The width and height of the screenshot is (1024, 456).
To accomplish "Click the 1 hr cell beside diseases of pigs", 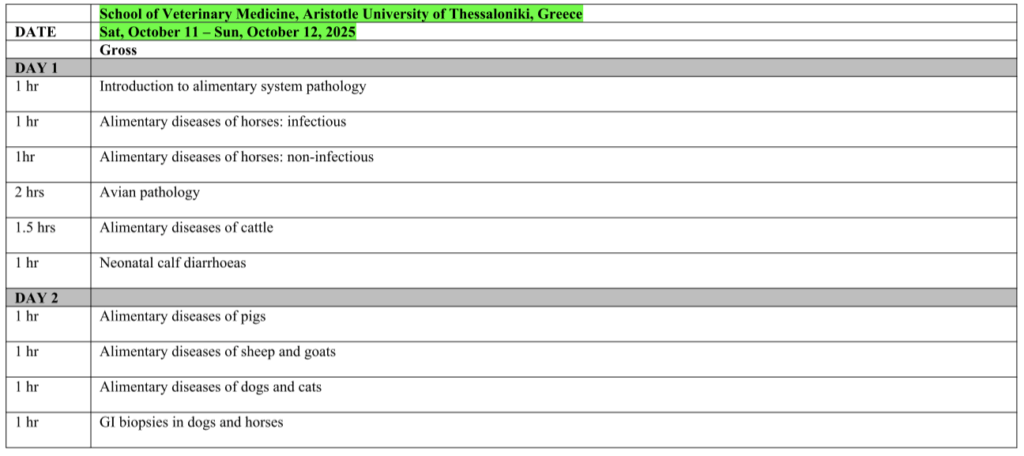I will (x=48, y=324).
